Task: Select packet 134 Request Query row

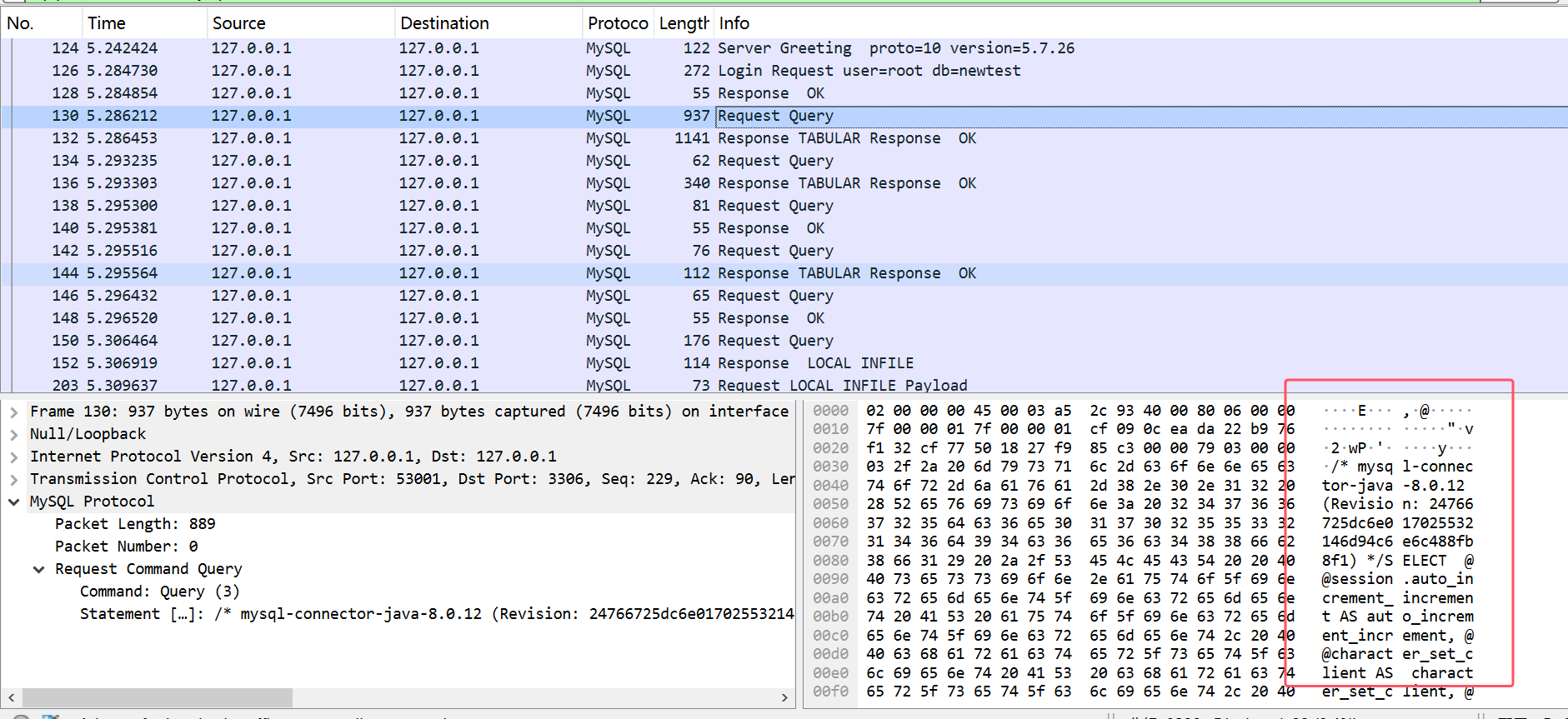Action: [x=784, y=161]
